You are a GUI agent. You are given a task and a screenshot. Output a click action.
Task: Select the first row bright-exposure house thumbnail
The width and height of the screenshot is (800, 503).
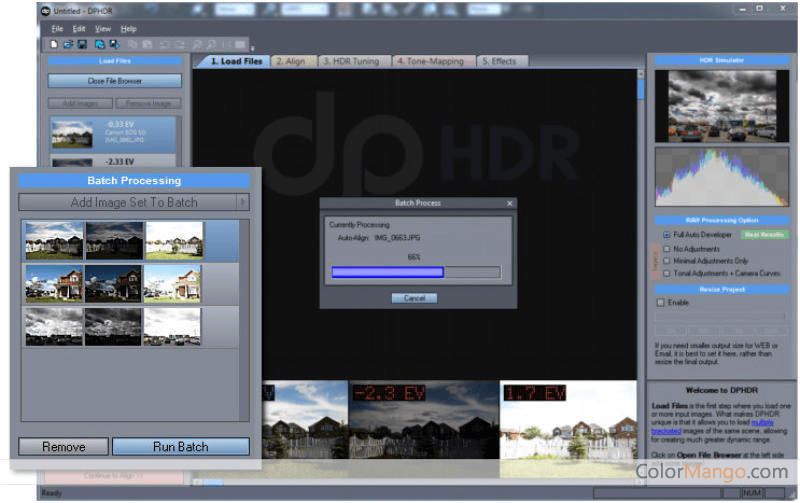pyautogui.click(x=174, y=240)
